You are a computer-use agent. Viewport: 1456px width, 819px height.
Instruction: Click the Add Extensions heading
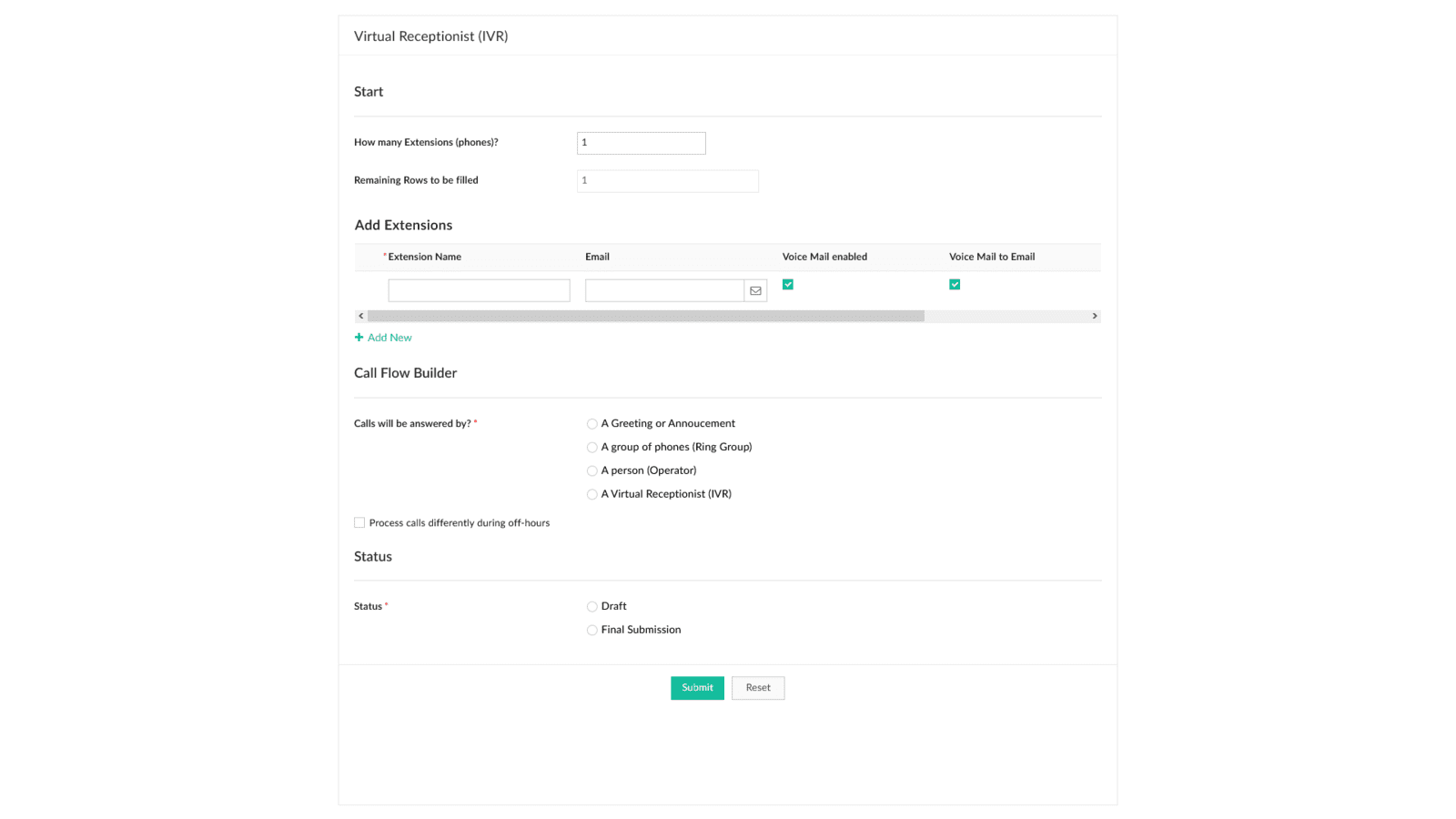403,226
